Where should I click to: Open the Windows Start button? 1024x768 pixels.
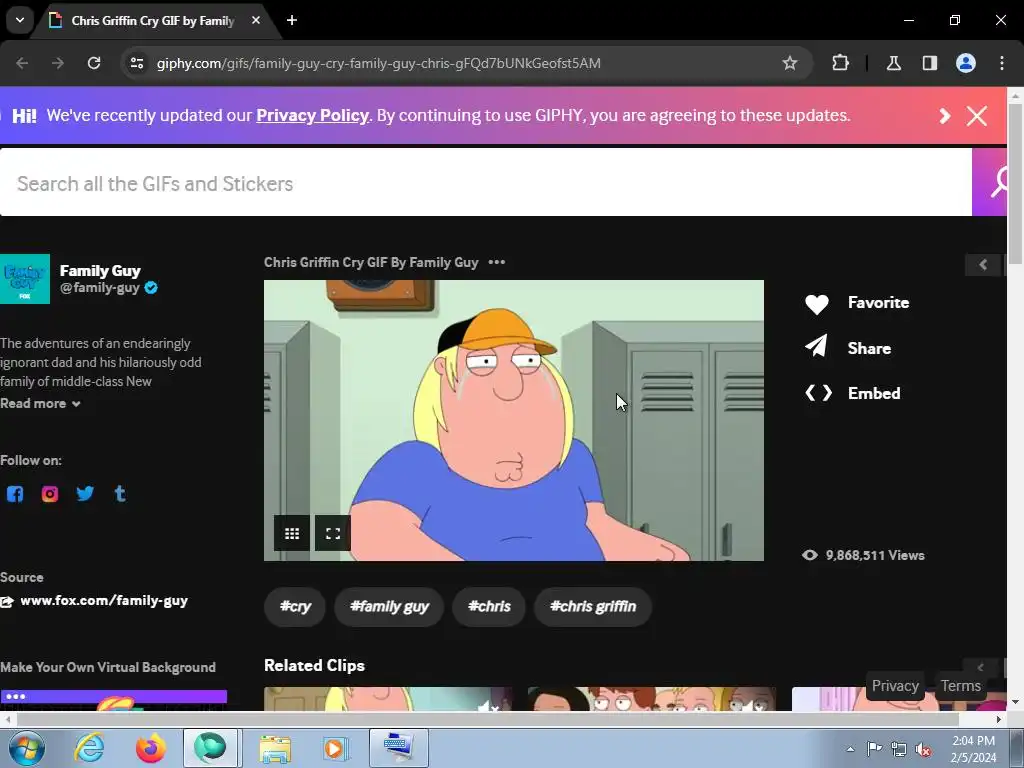pos(25,748)
